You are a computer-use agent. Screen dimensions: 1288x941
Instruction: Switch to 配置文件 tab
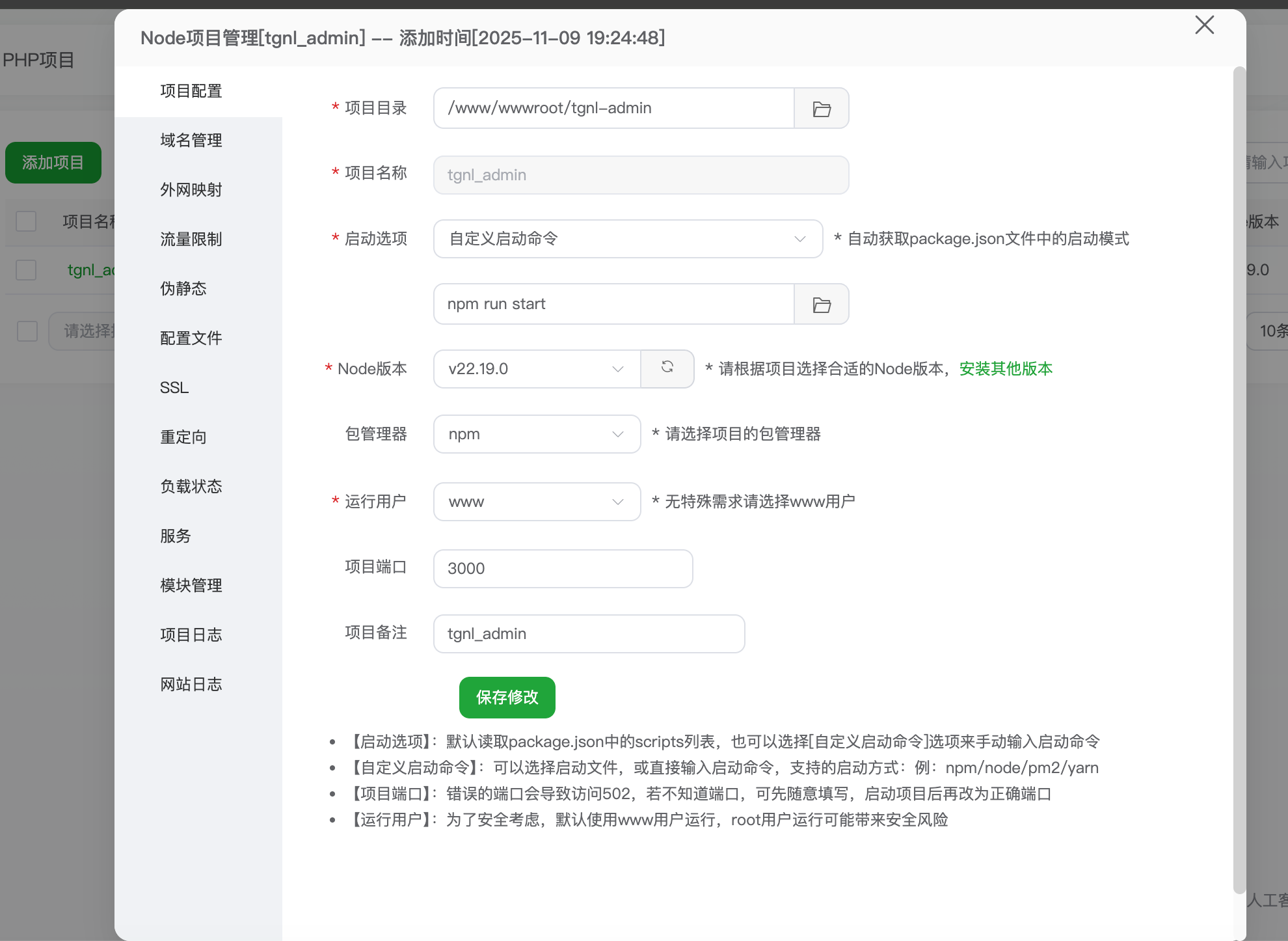(x=191, y=338)
